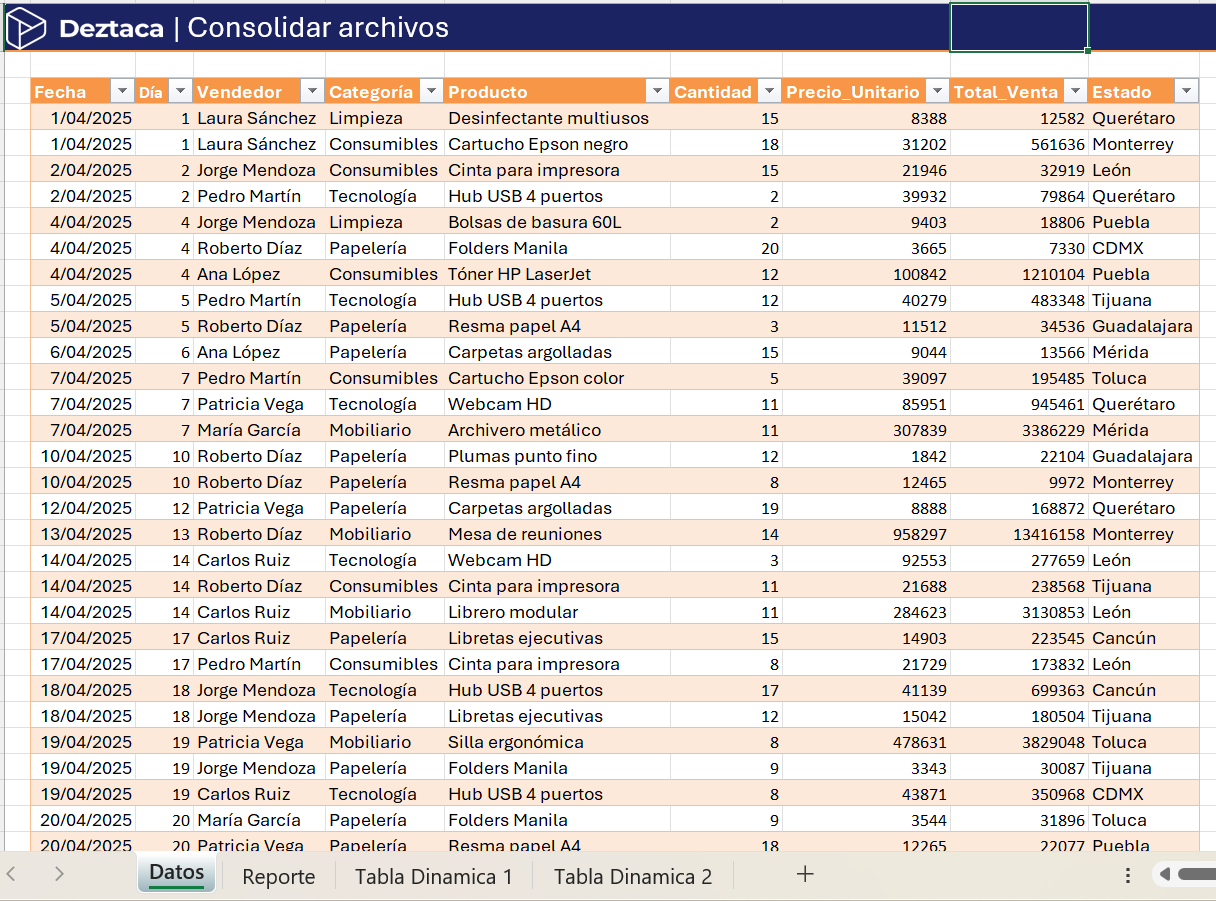Viewport: 1216px width, 901px height.
Task: Open the Vendedor column filter dropdown
Action: [312, 91]
